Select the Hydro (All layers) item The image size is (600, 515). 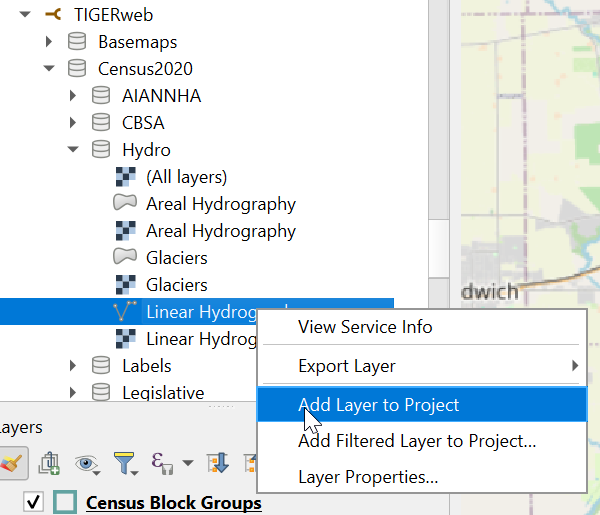186,177
